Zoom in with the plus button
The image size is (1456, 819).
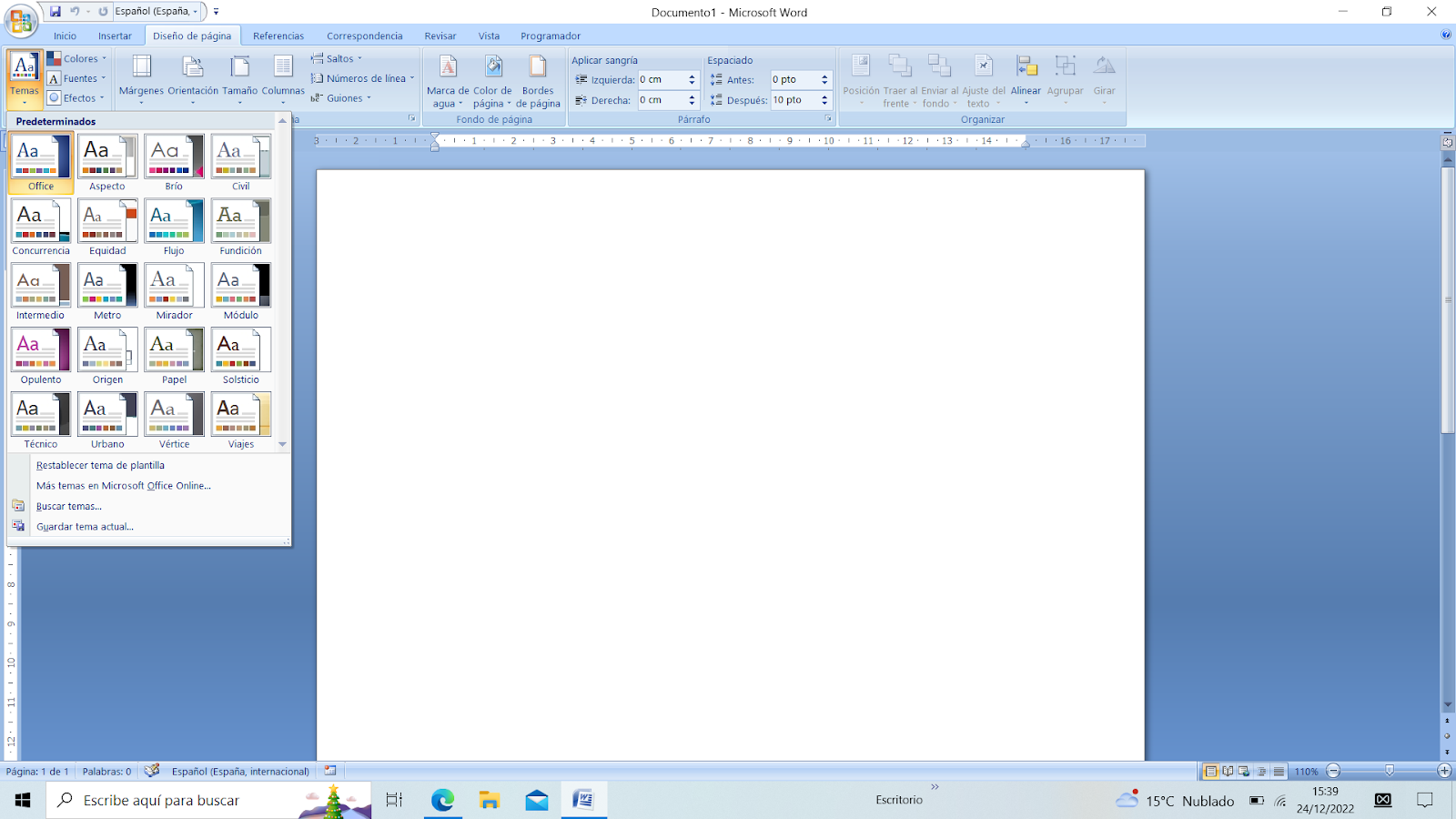click(x=1444, y=772)
